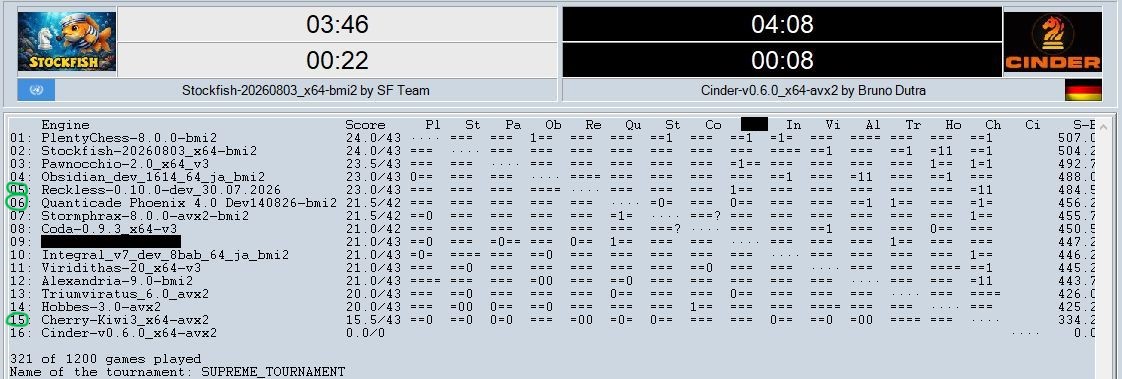Select engine row Integral_v7_dev_8bab_64_ja_bmi2
Image resolution: width=1122 pixels, height=379 pixels.
(551, 255)
